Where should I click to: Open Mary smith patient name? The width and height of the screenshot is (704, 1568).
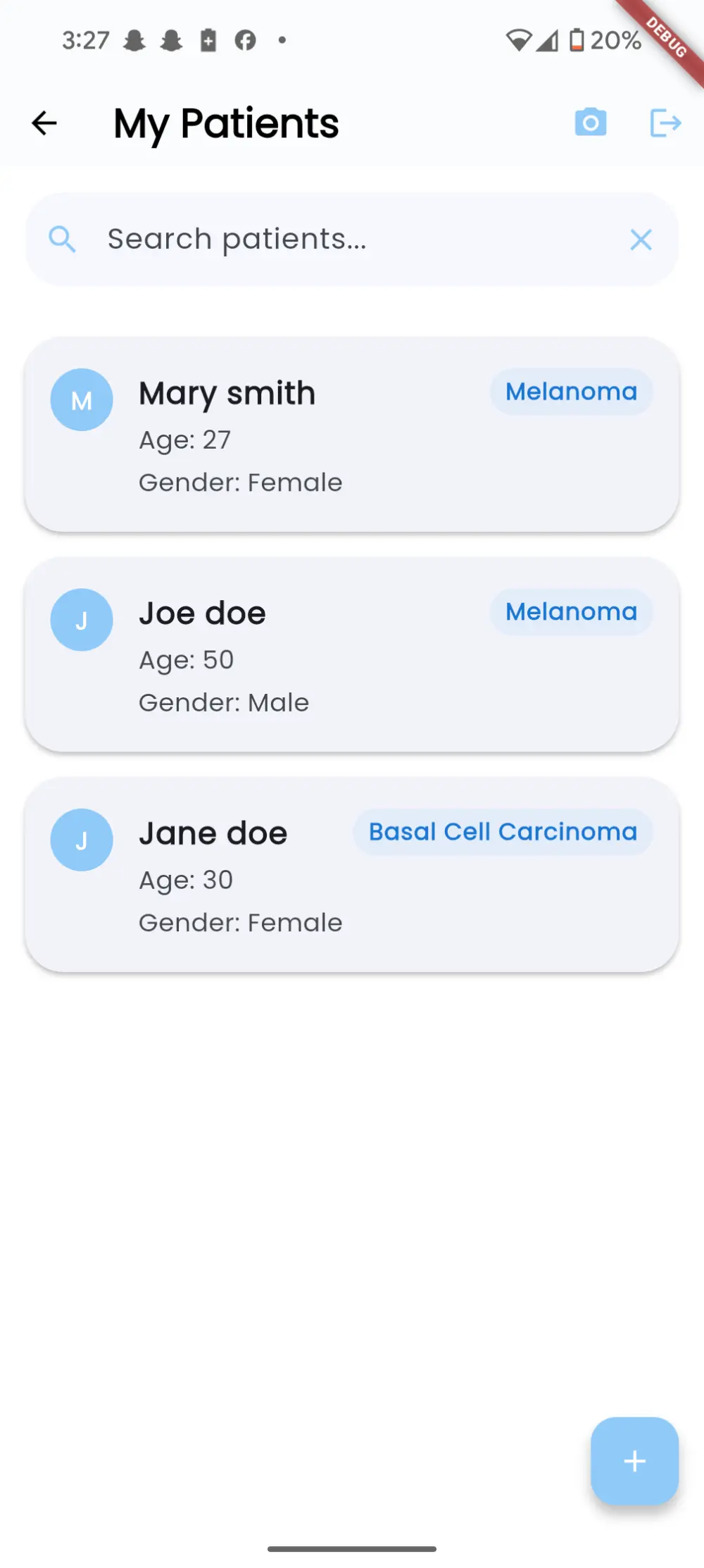click(227, 393)
